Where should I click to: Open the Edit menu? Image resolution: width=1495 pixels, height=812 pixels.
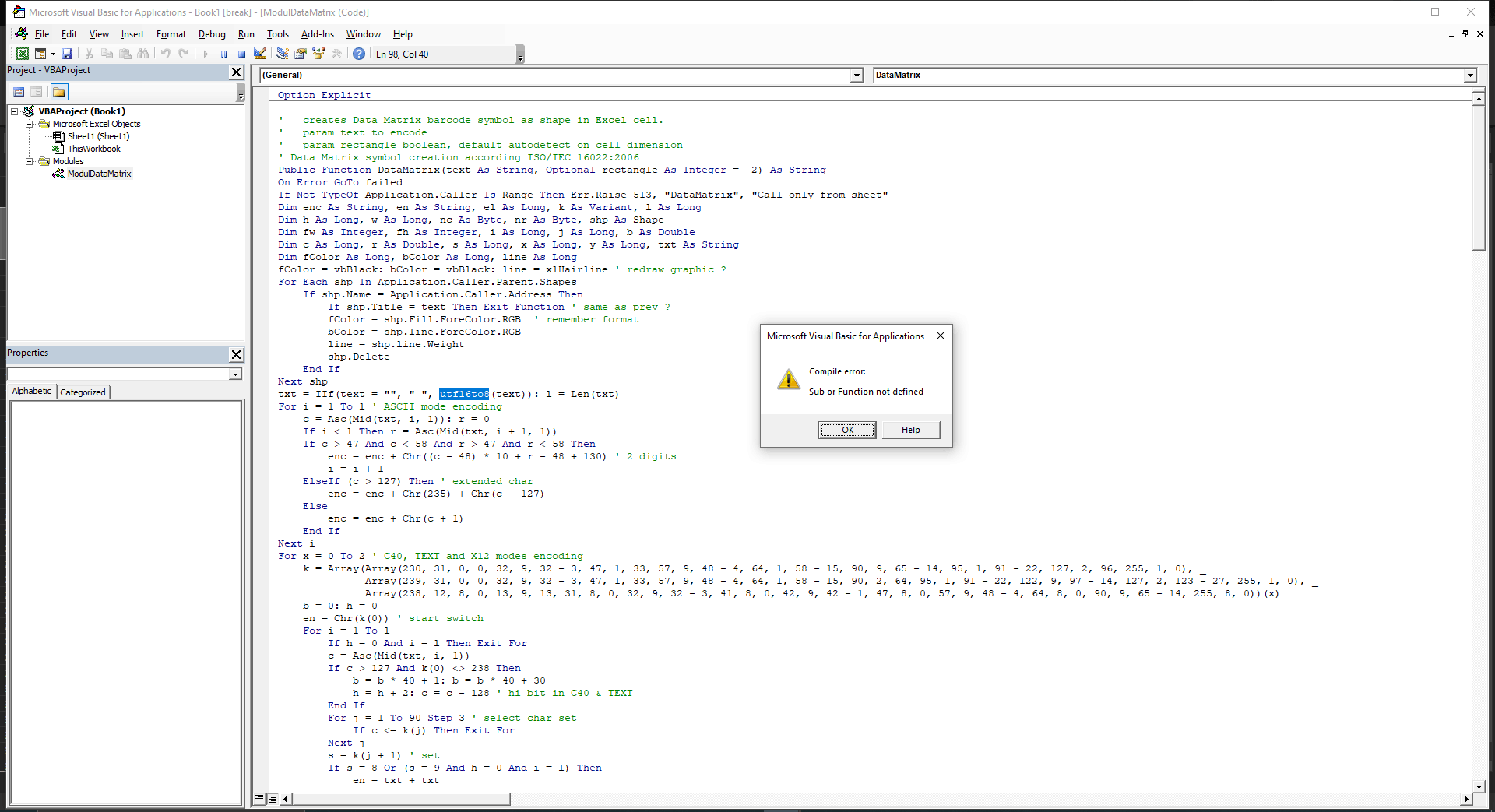[x=69, y=34]
